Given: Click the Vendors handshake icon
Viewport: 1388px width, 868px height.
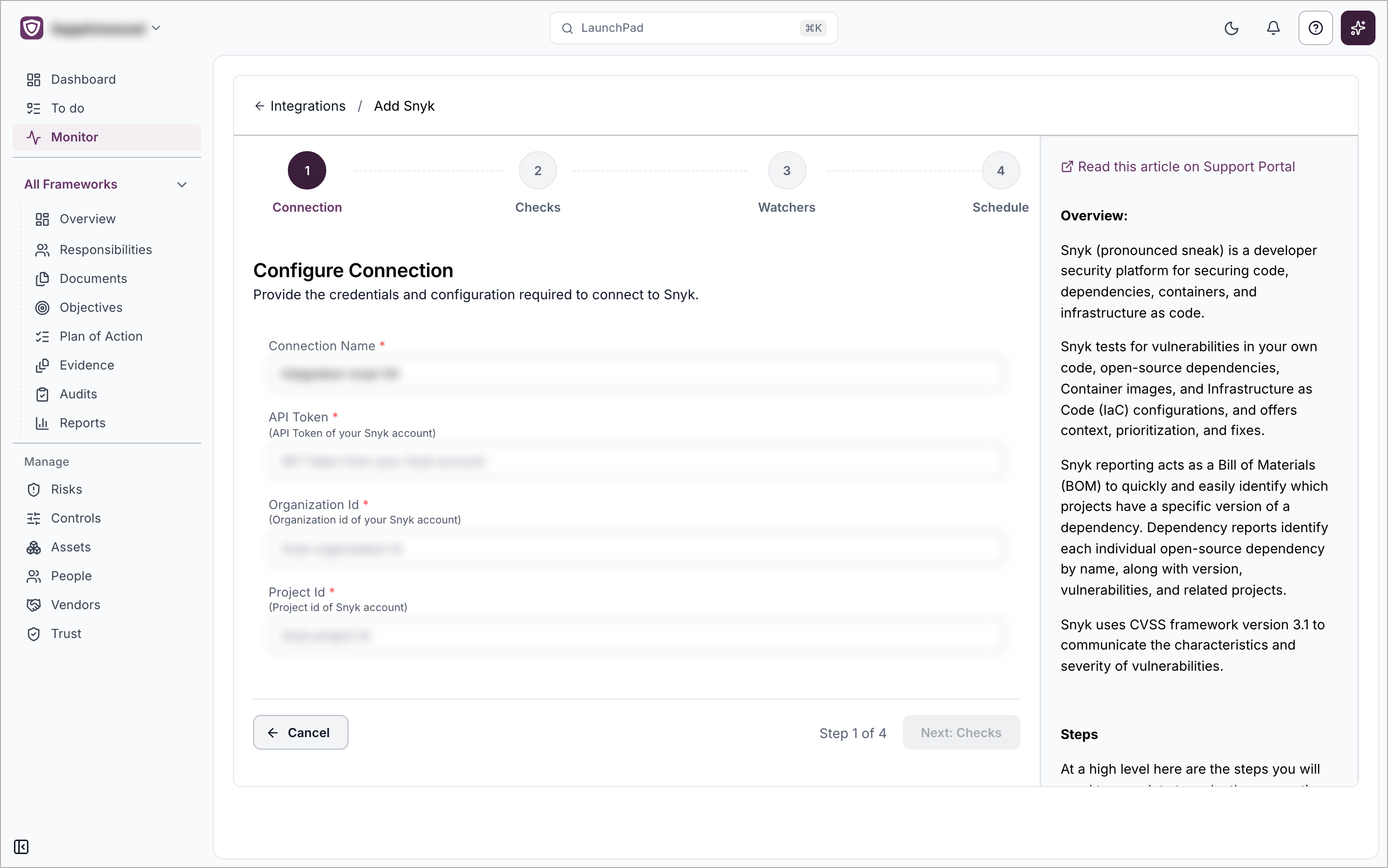Looking at the screenshot, I should [x=34, y=604].
